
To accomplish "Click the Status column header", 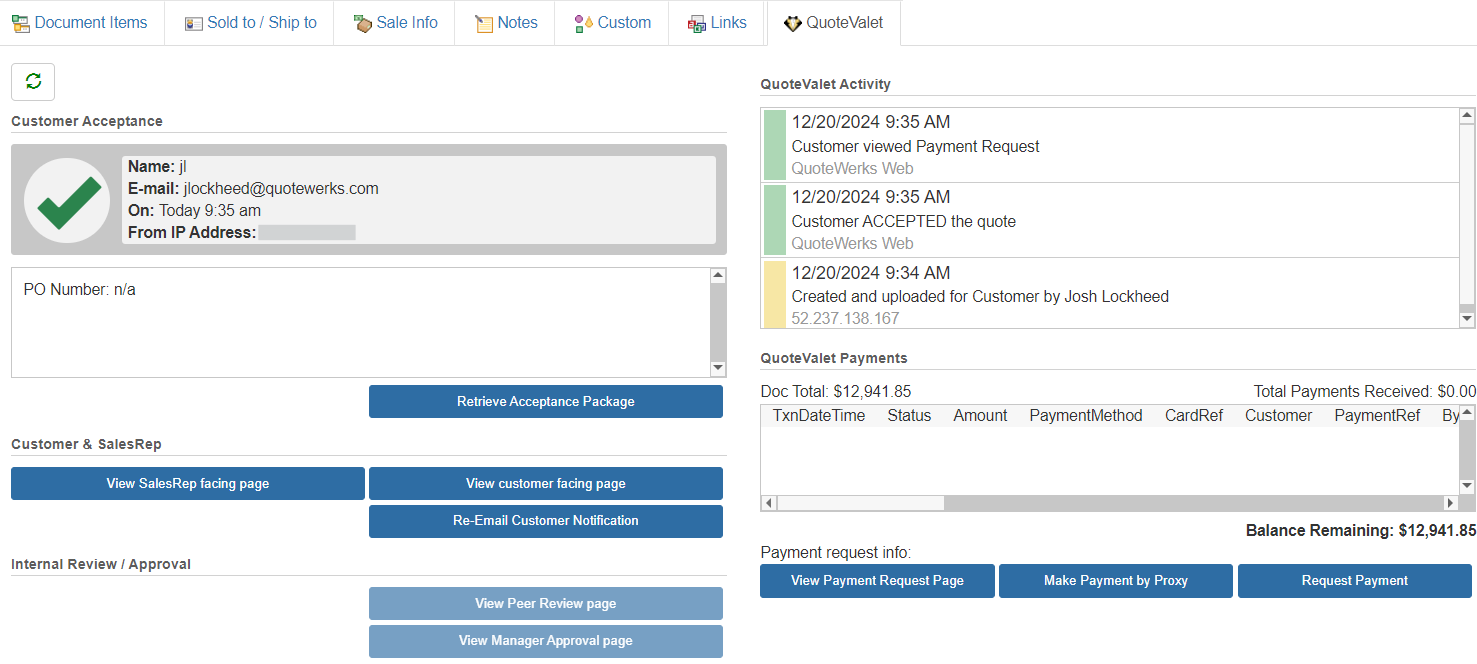I will coord(909,416).
